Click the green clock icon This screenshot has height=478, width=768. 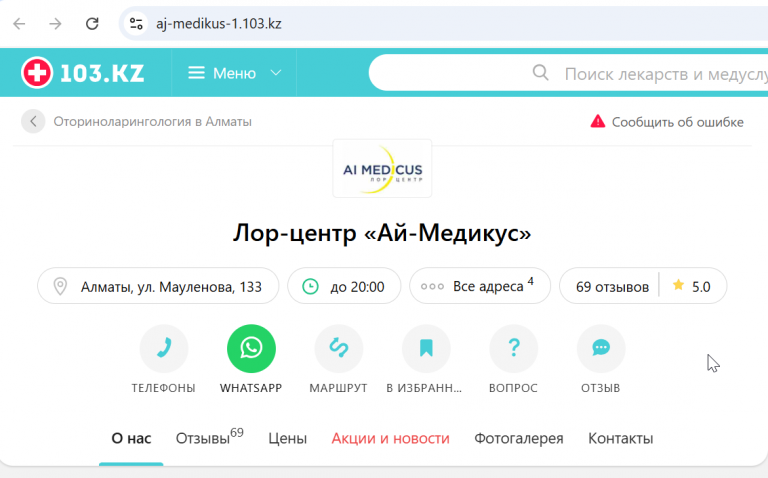click(311, 286)
